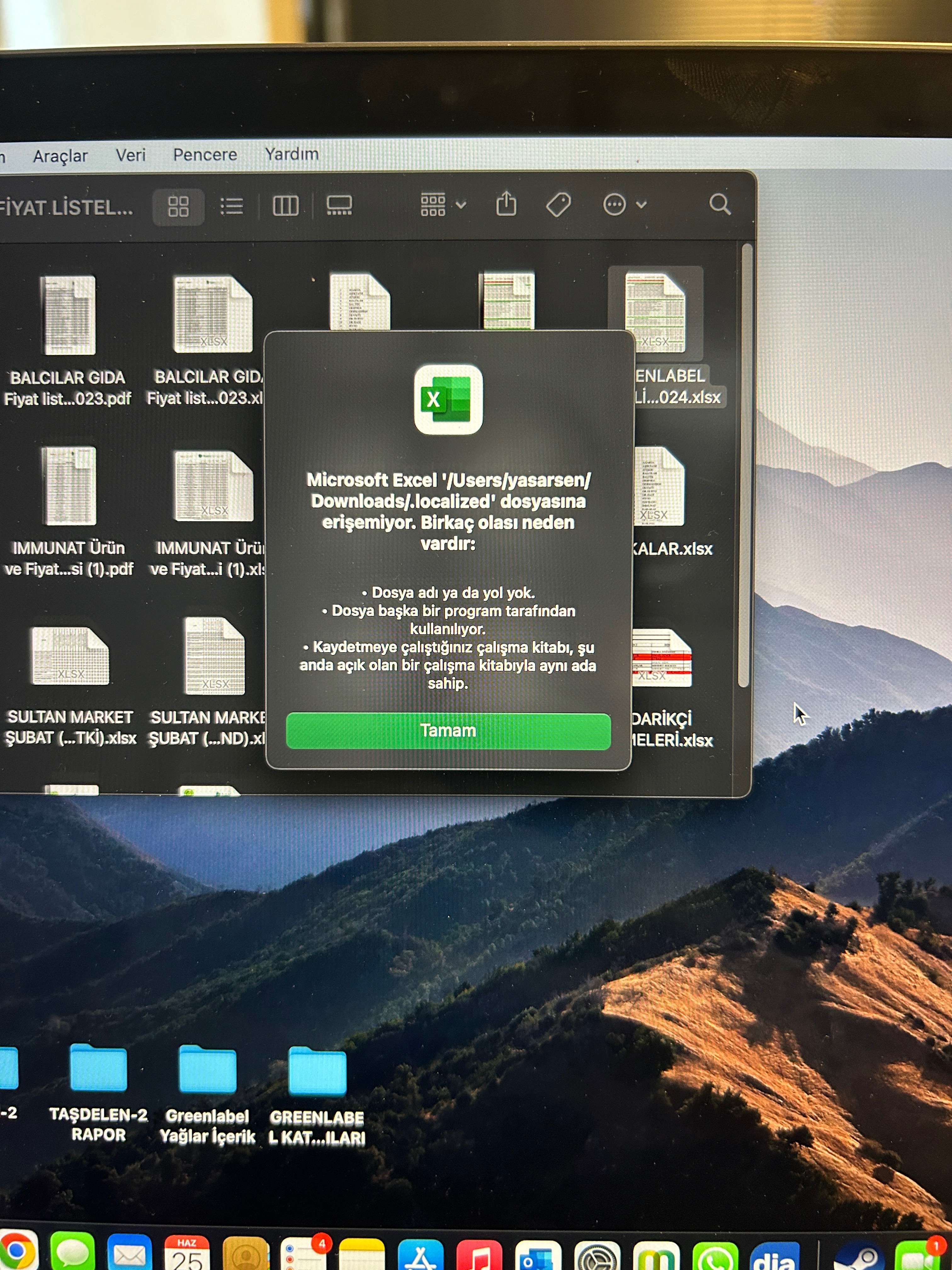Click the Excel icon in the error dialog
952x1270 pixels.
coord(448,399)
